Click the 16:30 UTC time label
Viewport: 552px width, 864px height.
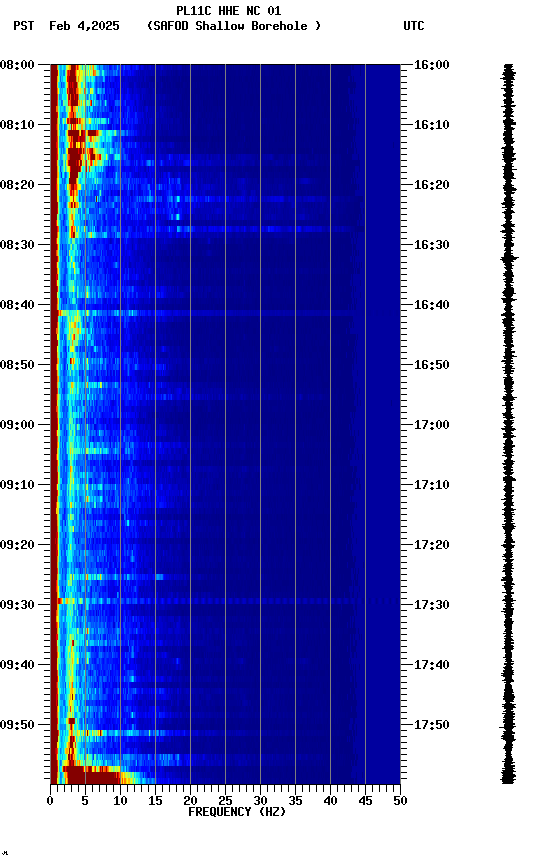pyautogui.click(x=432, y=245)
